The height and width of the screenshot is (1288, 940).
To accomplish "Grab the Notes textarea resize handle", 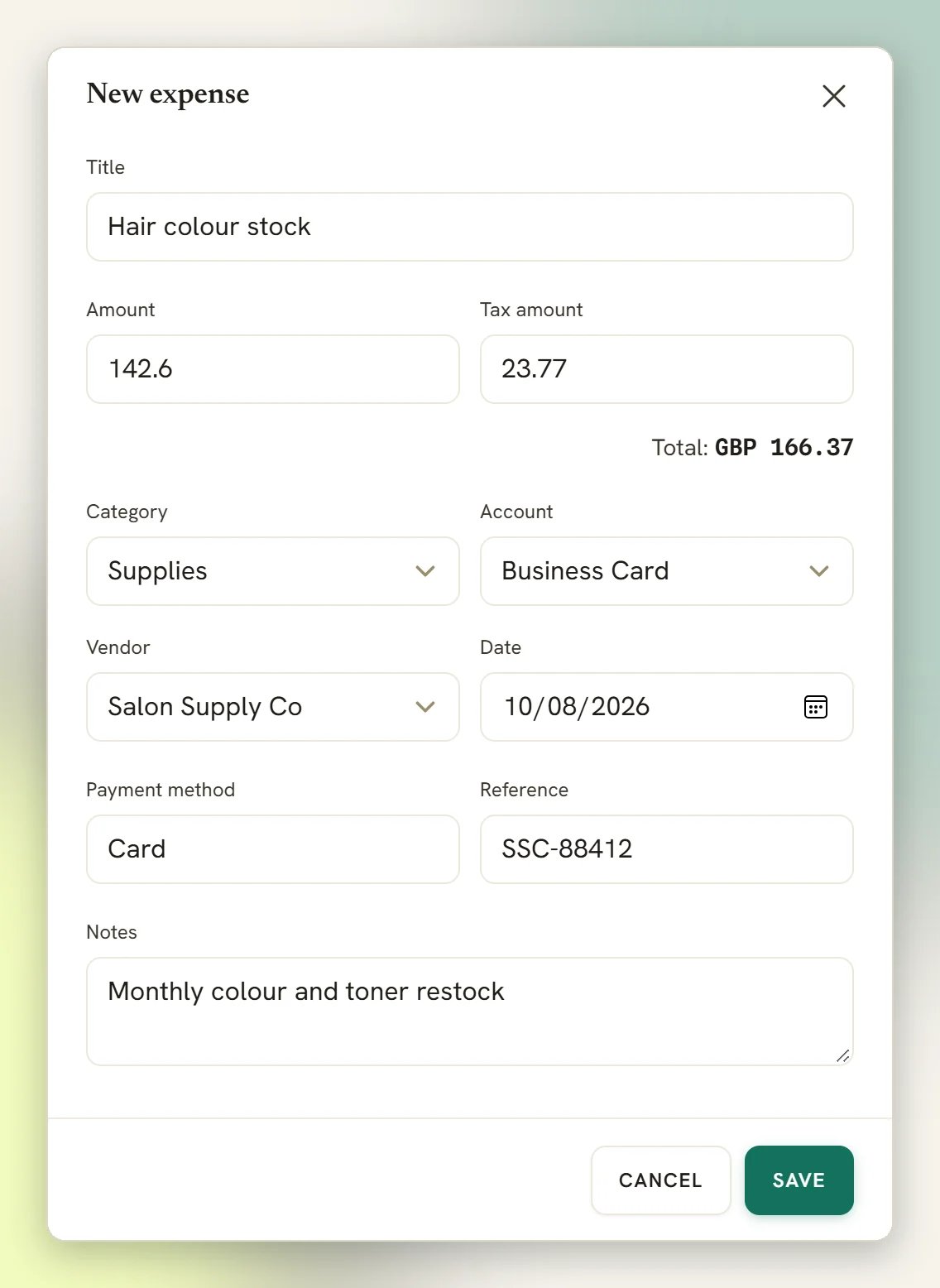I will point(842,1055).
